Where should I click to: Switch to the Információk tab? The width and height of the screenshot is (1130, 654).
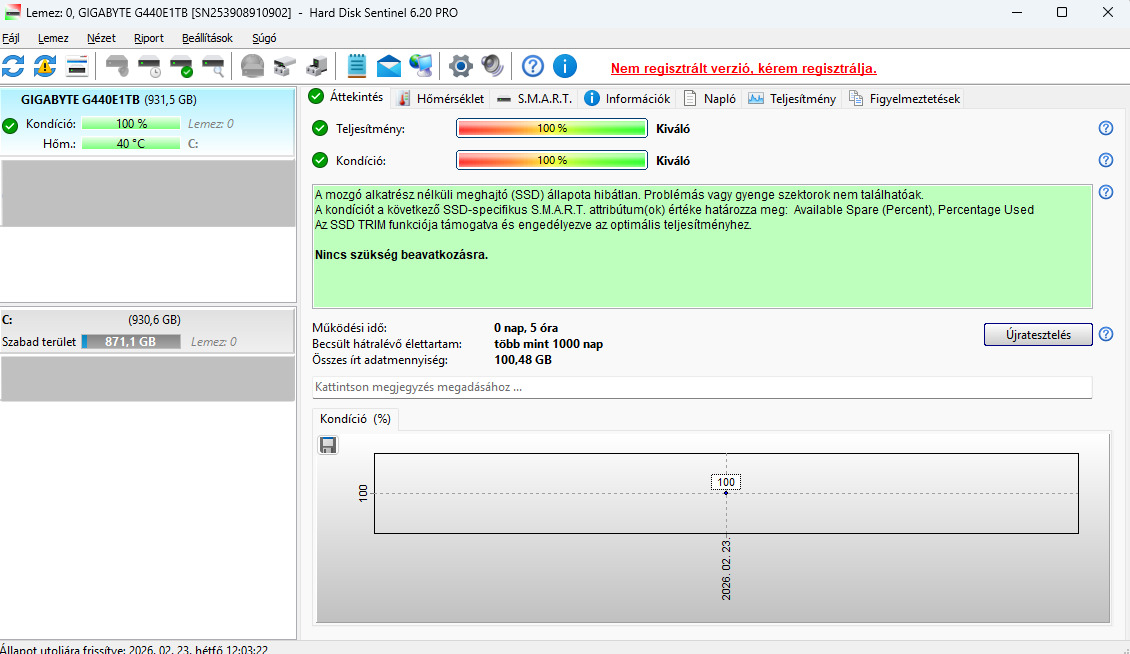click(627, 99)
